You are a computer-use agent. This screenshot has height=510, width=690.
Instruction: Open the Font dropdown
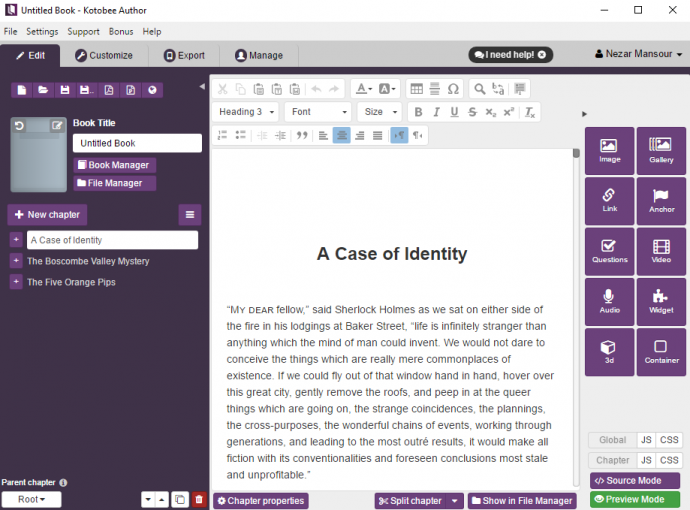click(318, 112)
